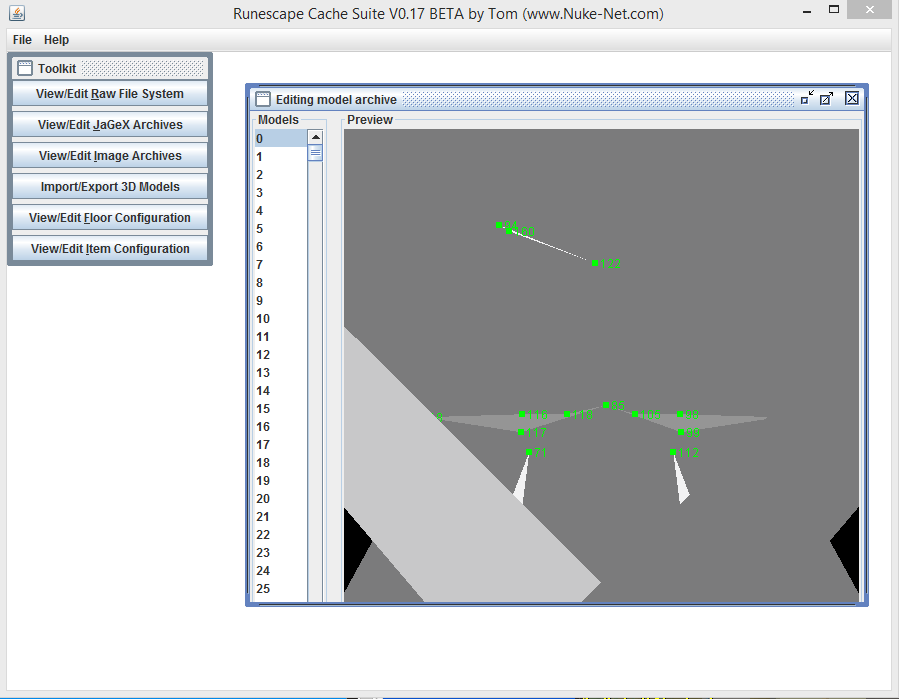
Task: Launch Import/Export 3D Models
Action: click(x=110, y=186)
